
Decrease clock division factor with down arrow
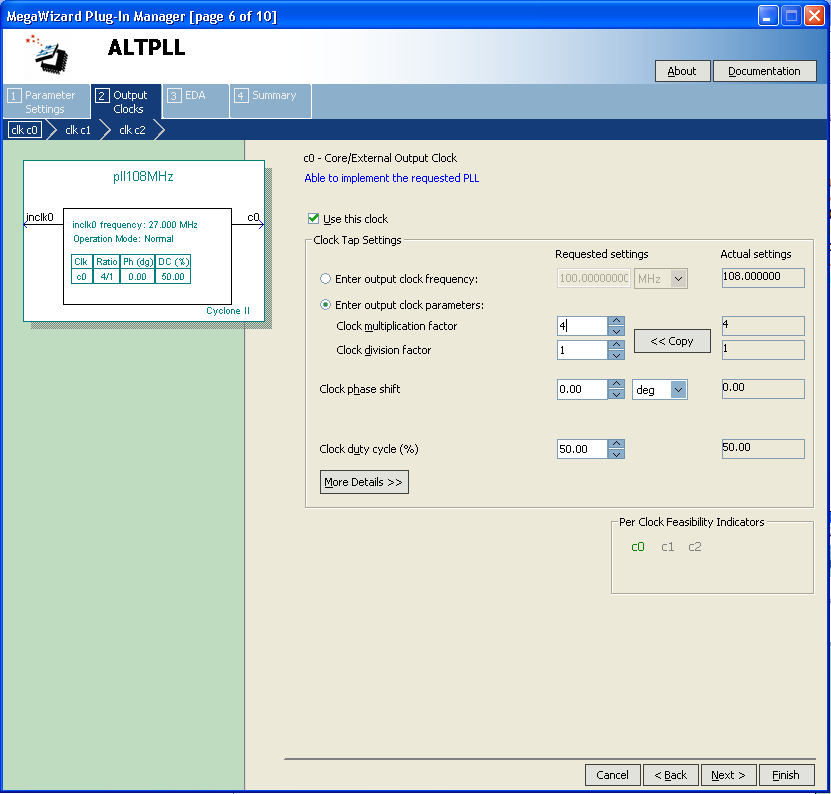616,355
